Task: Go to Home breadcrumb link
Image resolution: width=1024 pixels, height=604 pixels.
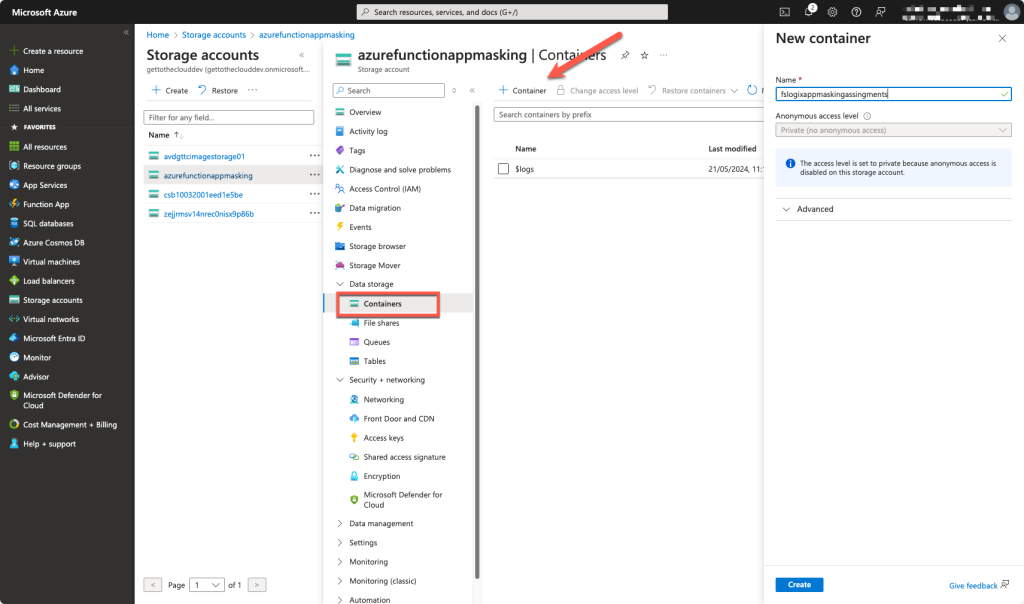Action: pos(157,35)
